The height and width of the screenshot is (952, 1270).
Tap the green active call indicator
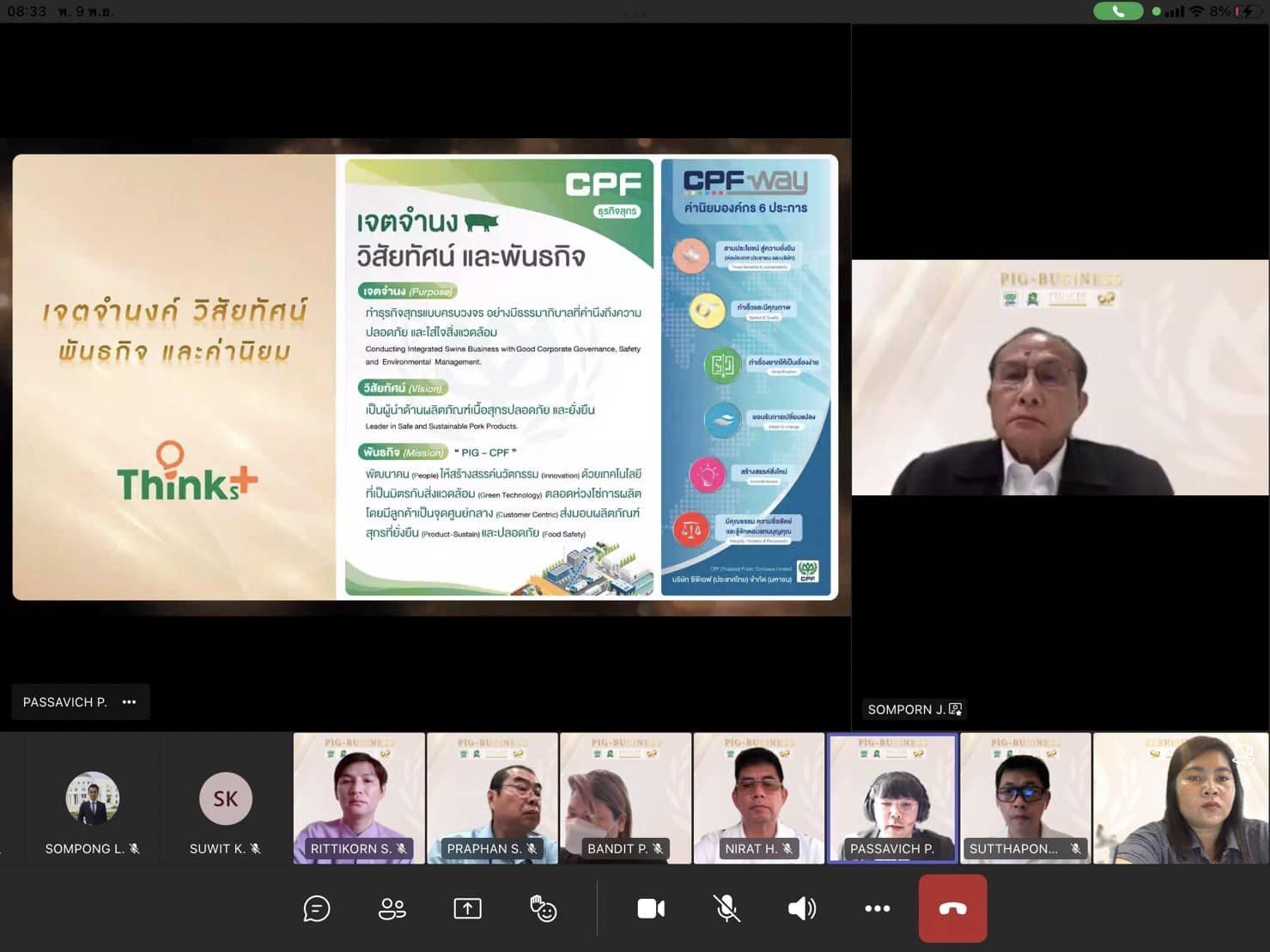tap(1117, 11)
